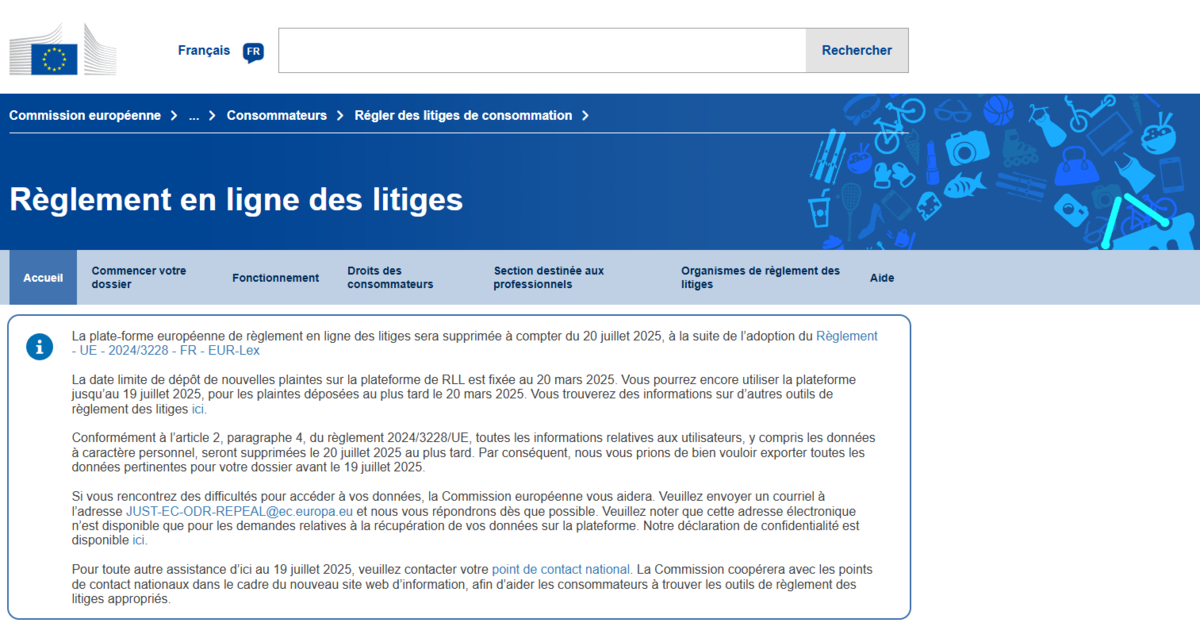This screenshot has height=642, width=1200.
Task: Email JUST-EC-ODR-REPEAL@ec.europa.eu link
Action: click(x=239, y=511)
